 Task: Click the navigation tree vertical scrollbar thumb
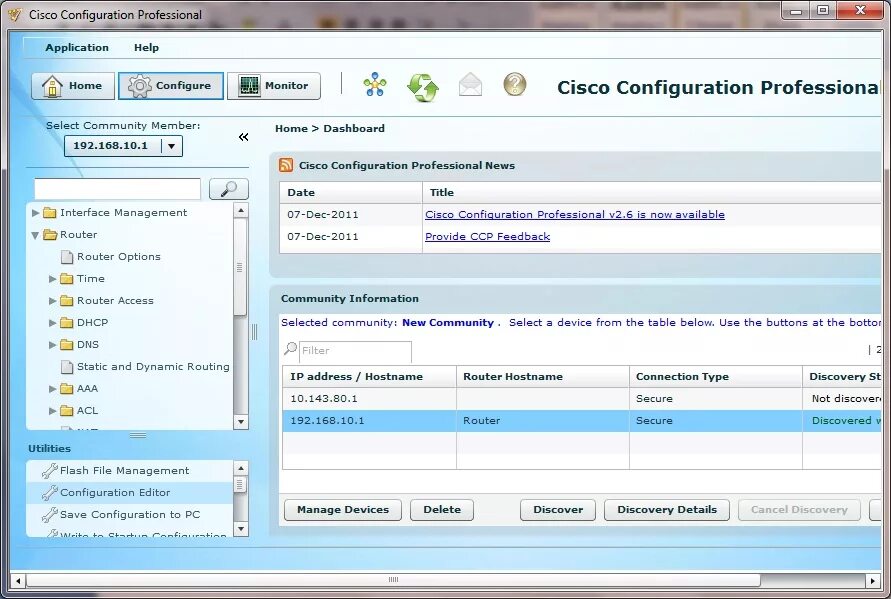tap(240, 267)
